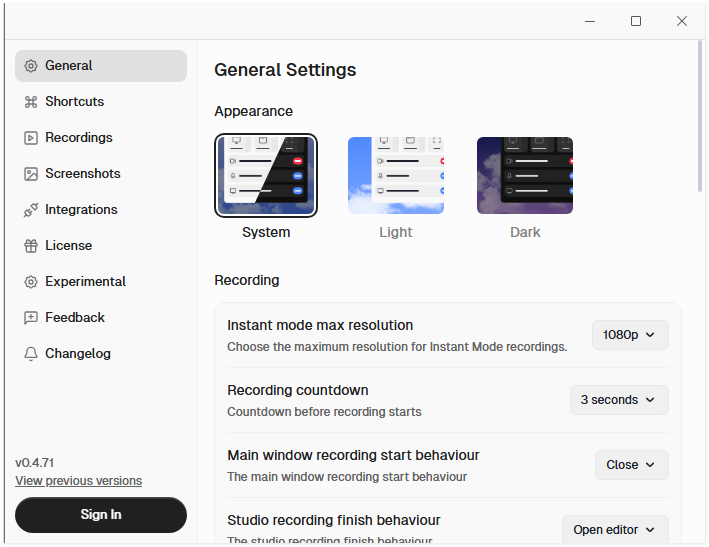
Task: Go to the Experimental settings section
Action: pyautogui.click(x=85, y=282)
